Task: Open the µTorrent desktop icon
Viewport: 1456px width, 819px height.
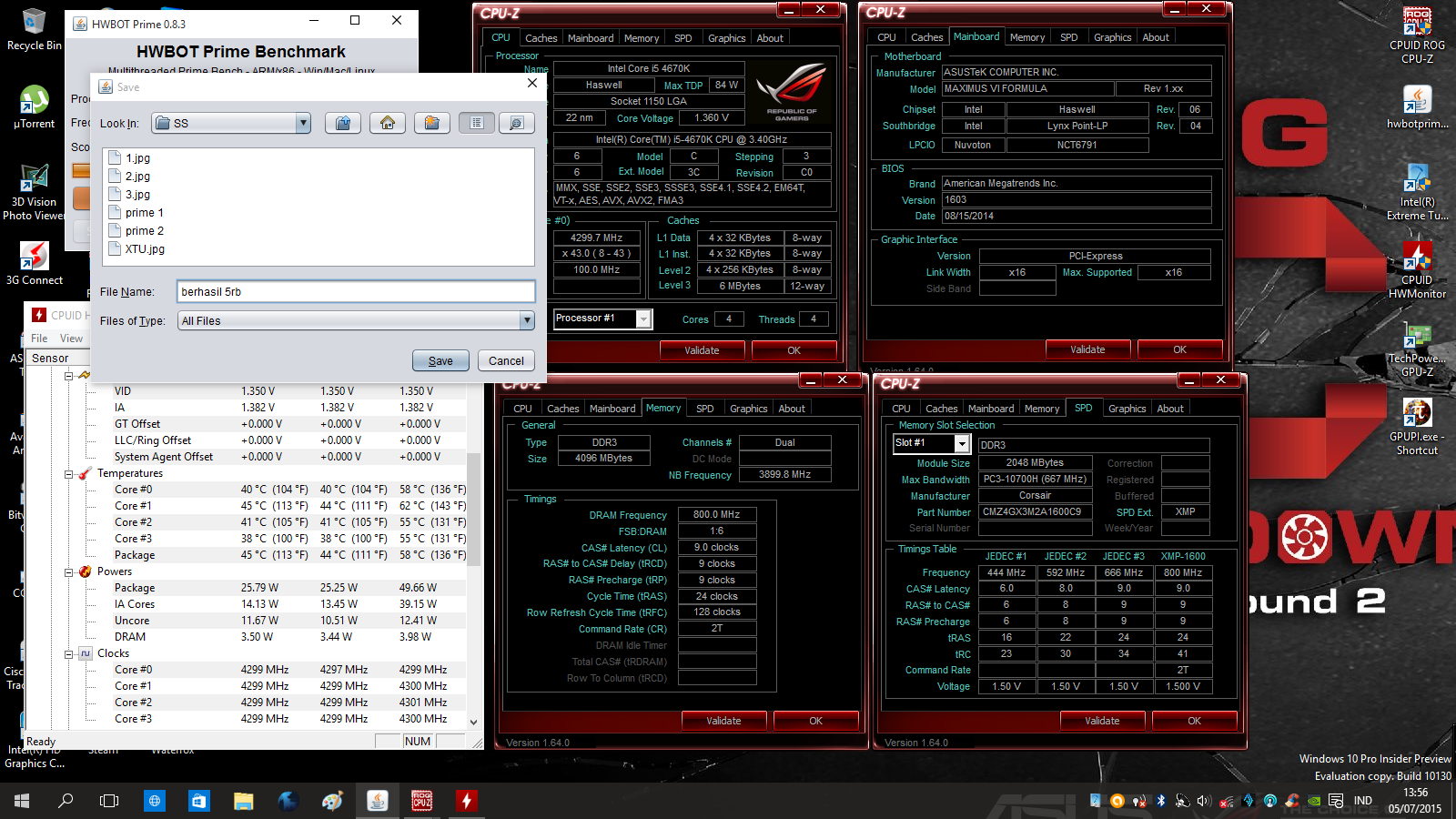Action: pyautogui.click(x=34, y=106)
